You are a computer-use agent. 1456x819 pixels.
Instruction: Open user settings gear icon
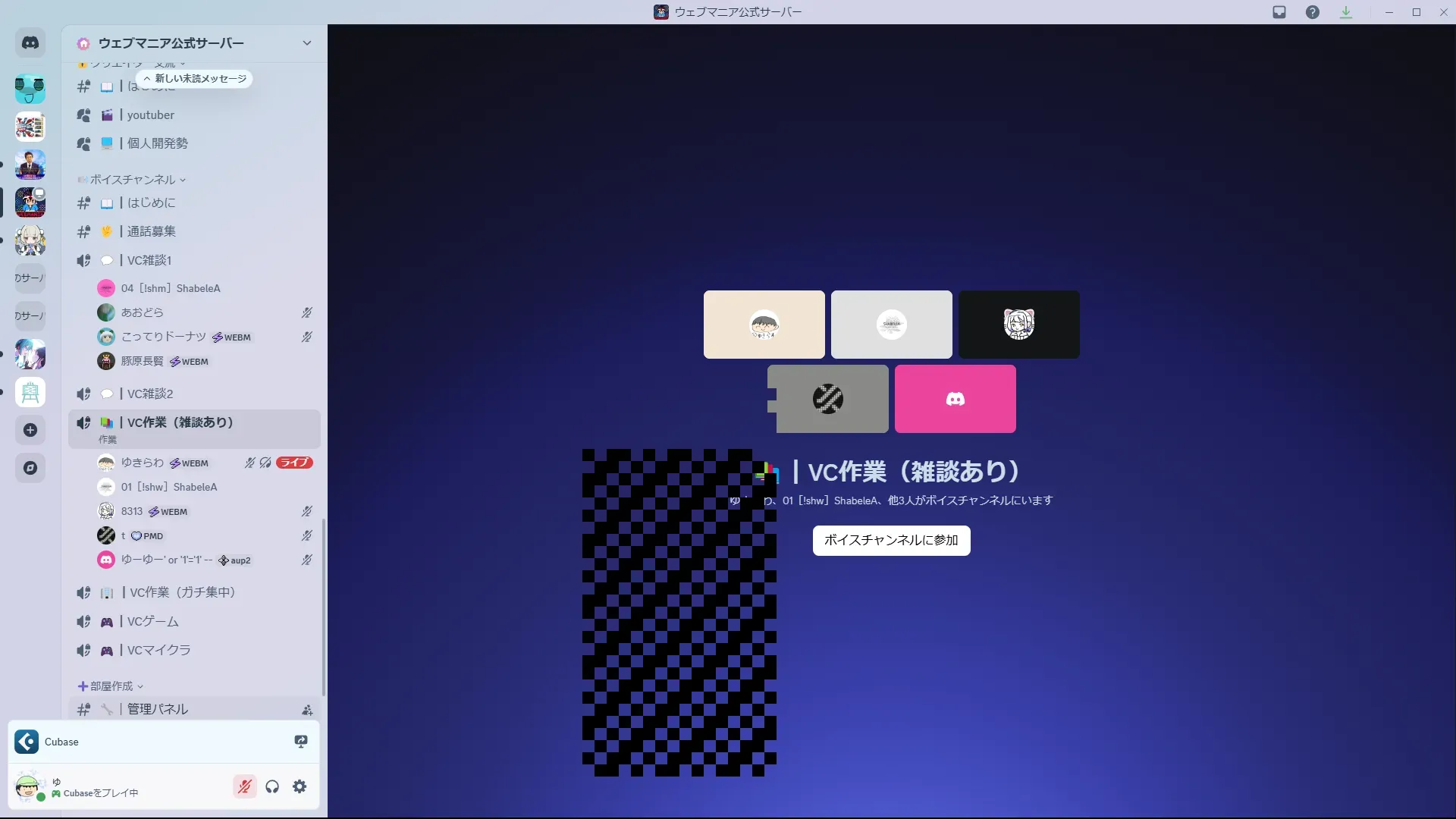(x=300, y=786)
